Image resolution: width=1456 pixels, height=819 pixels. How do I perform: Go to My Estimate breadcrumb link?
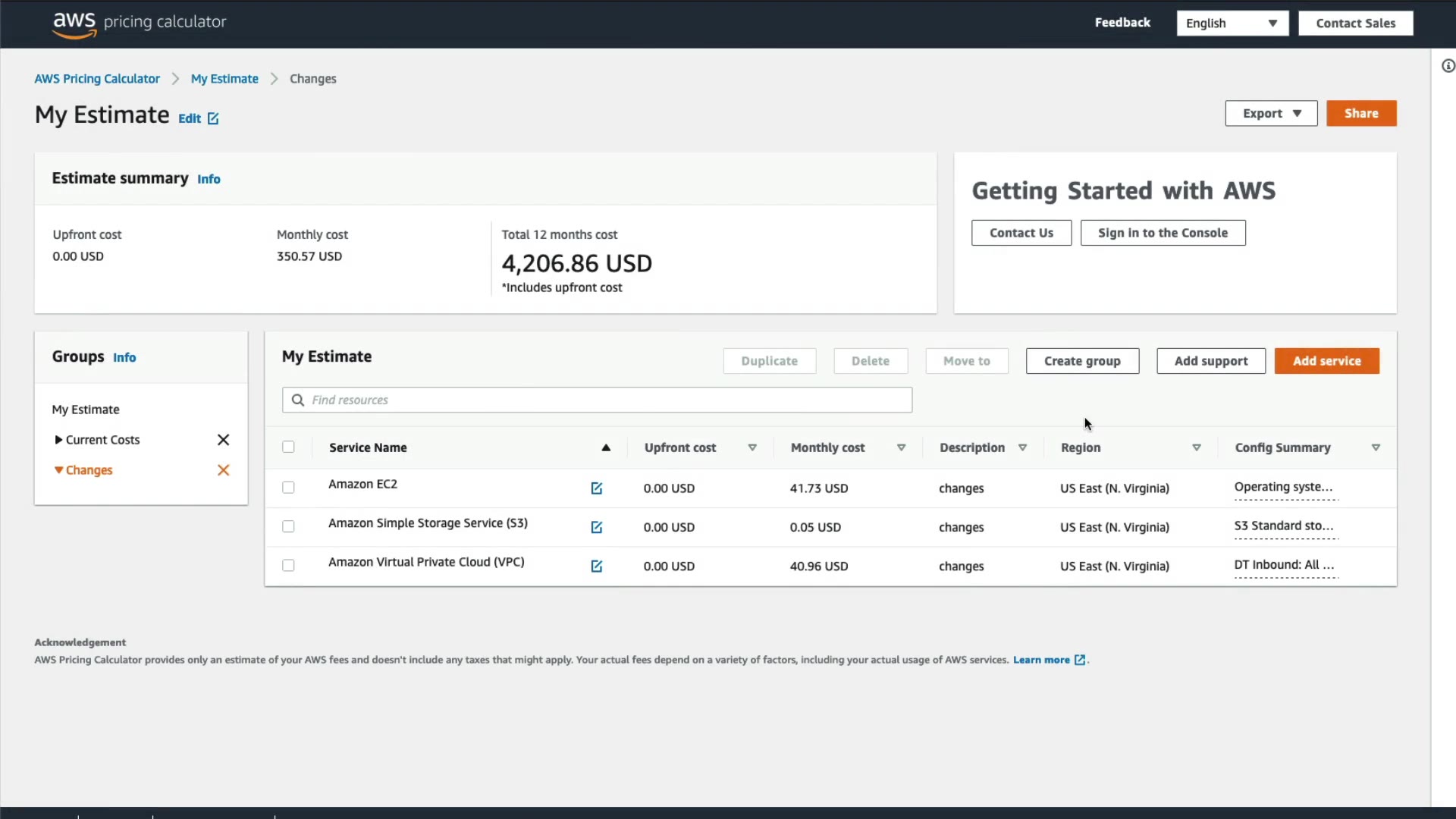coord(224,79)
